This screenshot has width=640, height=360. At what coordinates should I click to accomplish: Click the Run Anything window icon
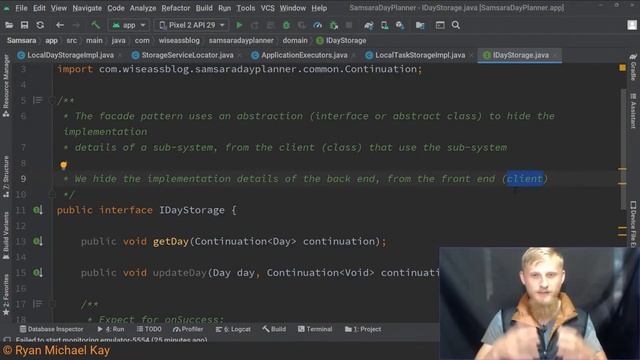tap(440, 25)
